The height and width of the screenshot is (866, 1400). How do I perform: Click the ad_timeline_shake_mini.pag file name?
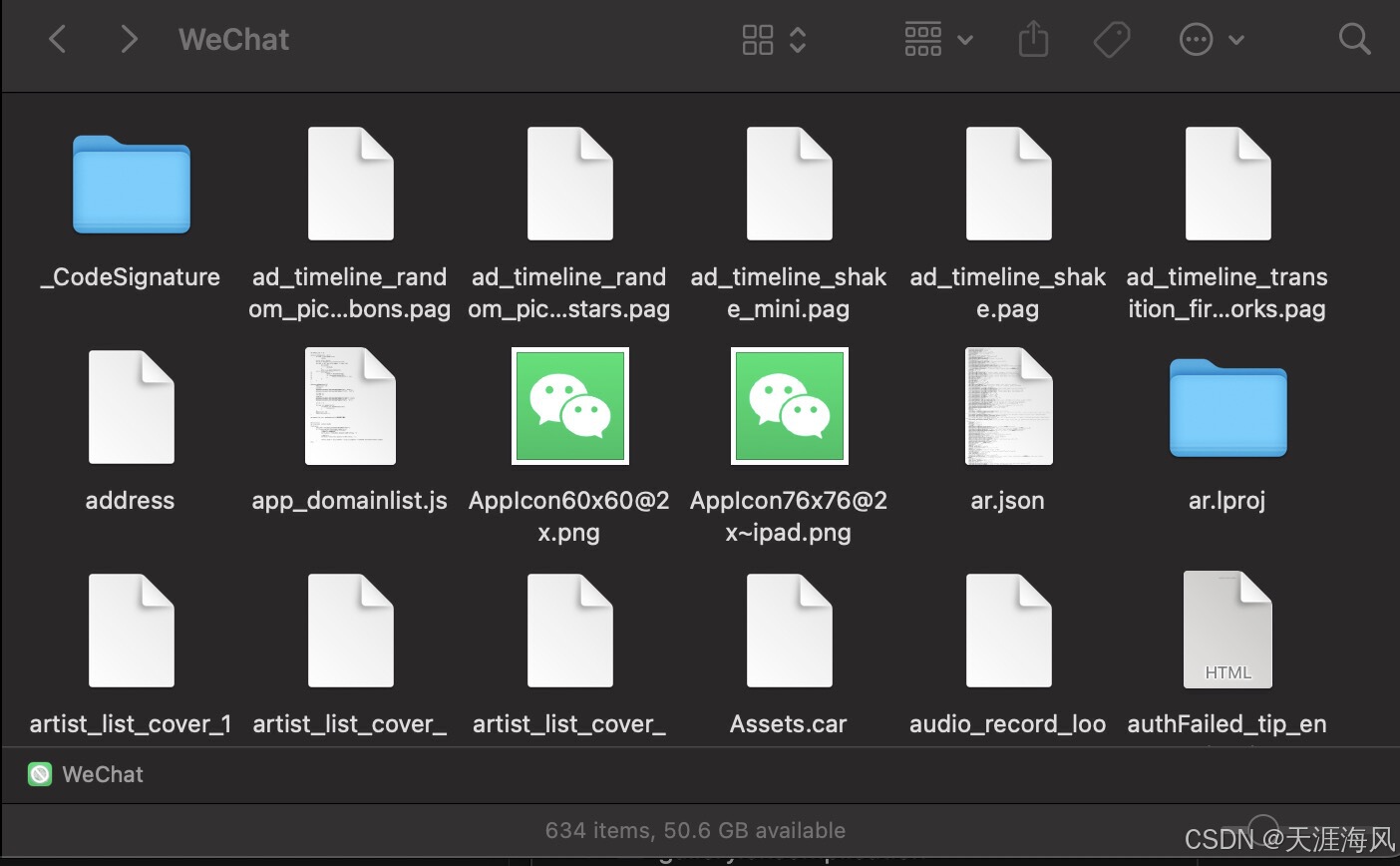tap(789, 292)
